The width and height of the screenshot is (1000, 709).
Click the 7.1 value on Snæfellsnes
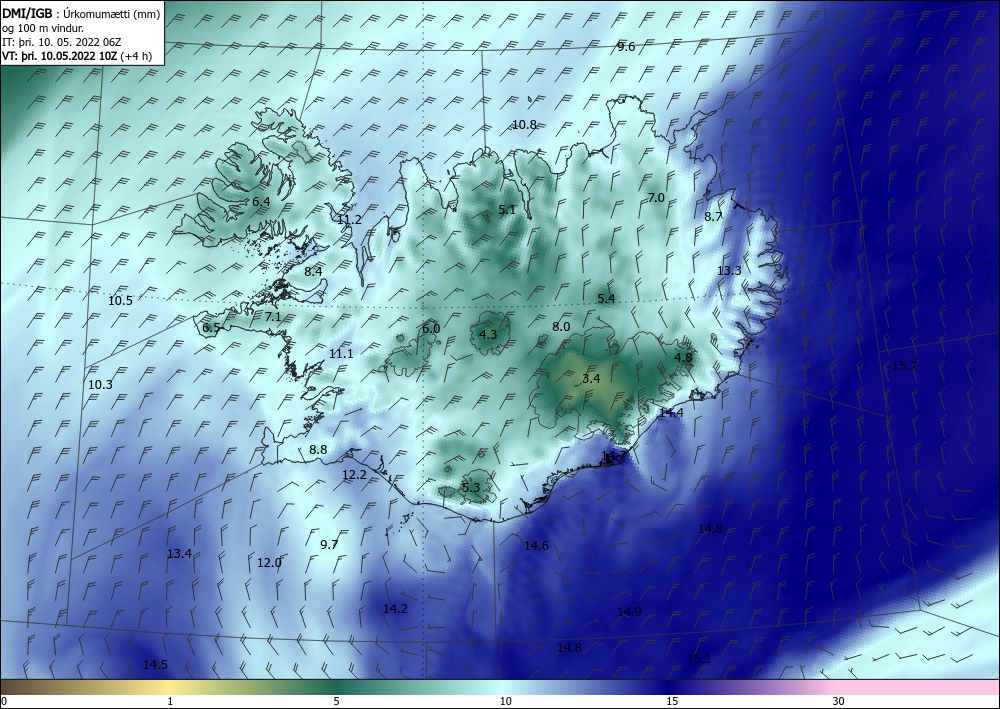click(x=273, y=316)
